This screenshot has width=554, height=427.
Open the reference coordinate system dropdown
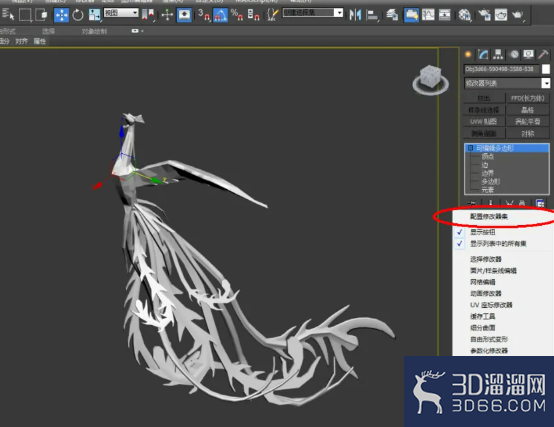[121, 13]
